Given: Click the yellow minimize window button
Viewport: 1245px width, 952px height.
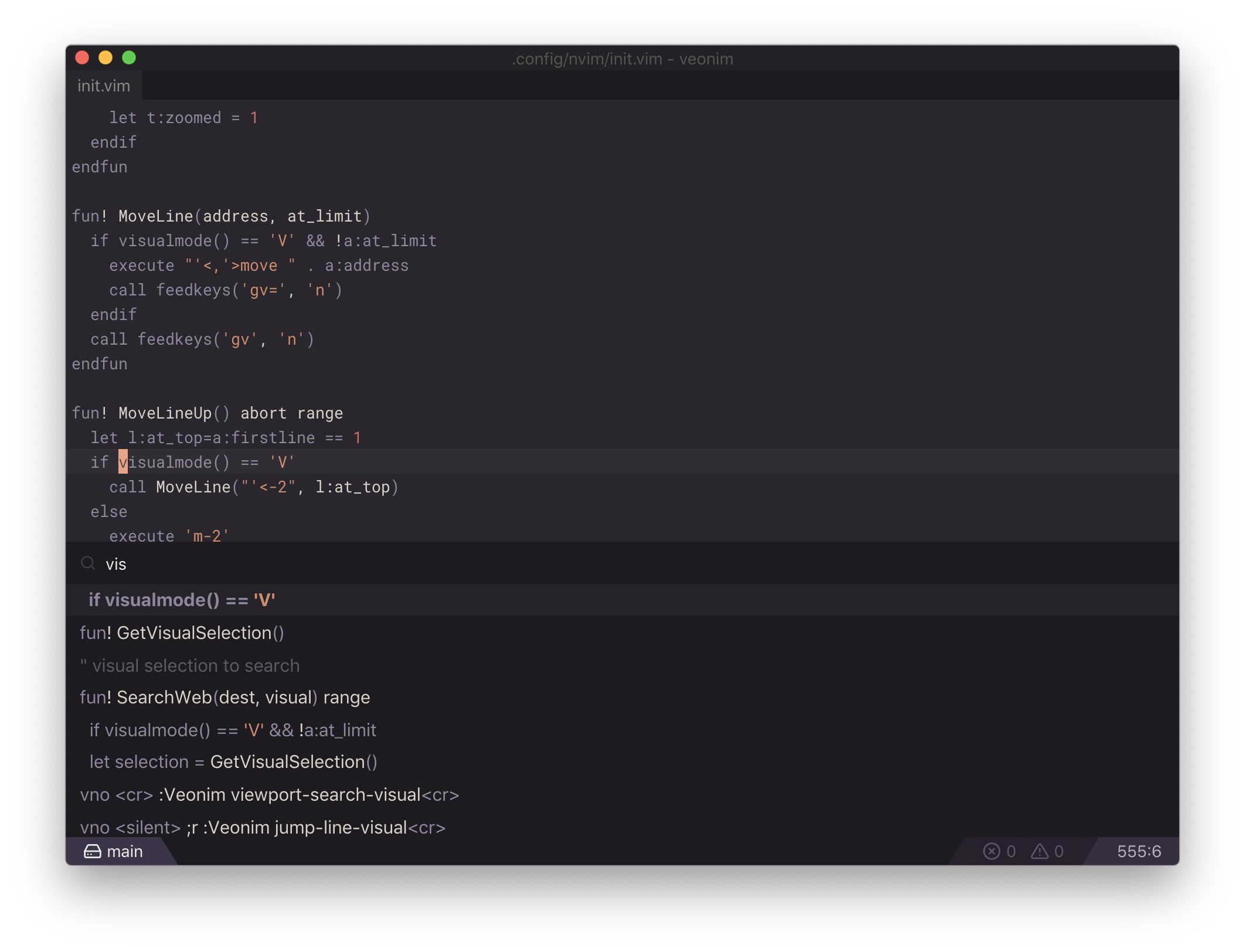Looking at the screenshot, I should tap(106, 57).
